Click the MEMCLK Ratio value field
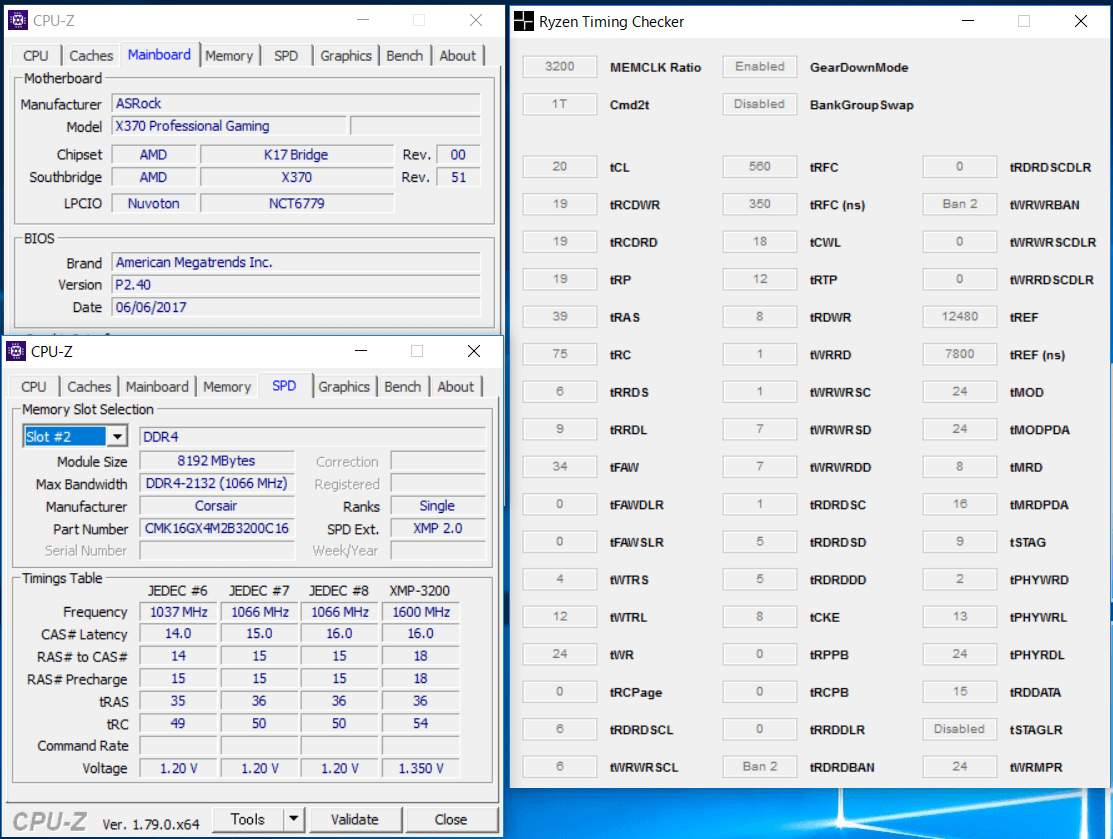Screen dimensions: 1113x839 (560, 67)
